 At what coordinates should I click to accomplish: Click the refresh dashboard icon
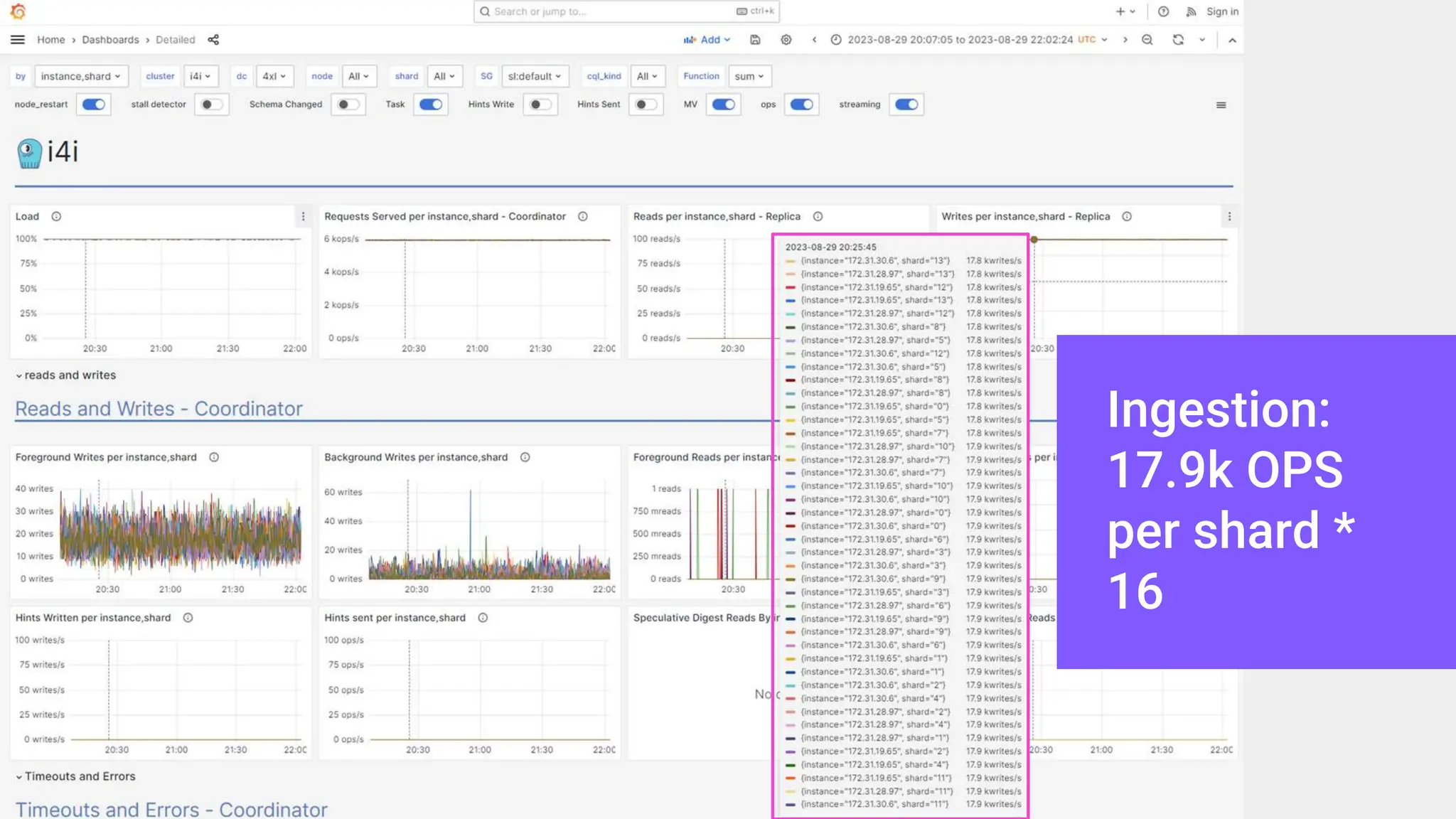pyautogui.click(x=1178, y=40)
